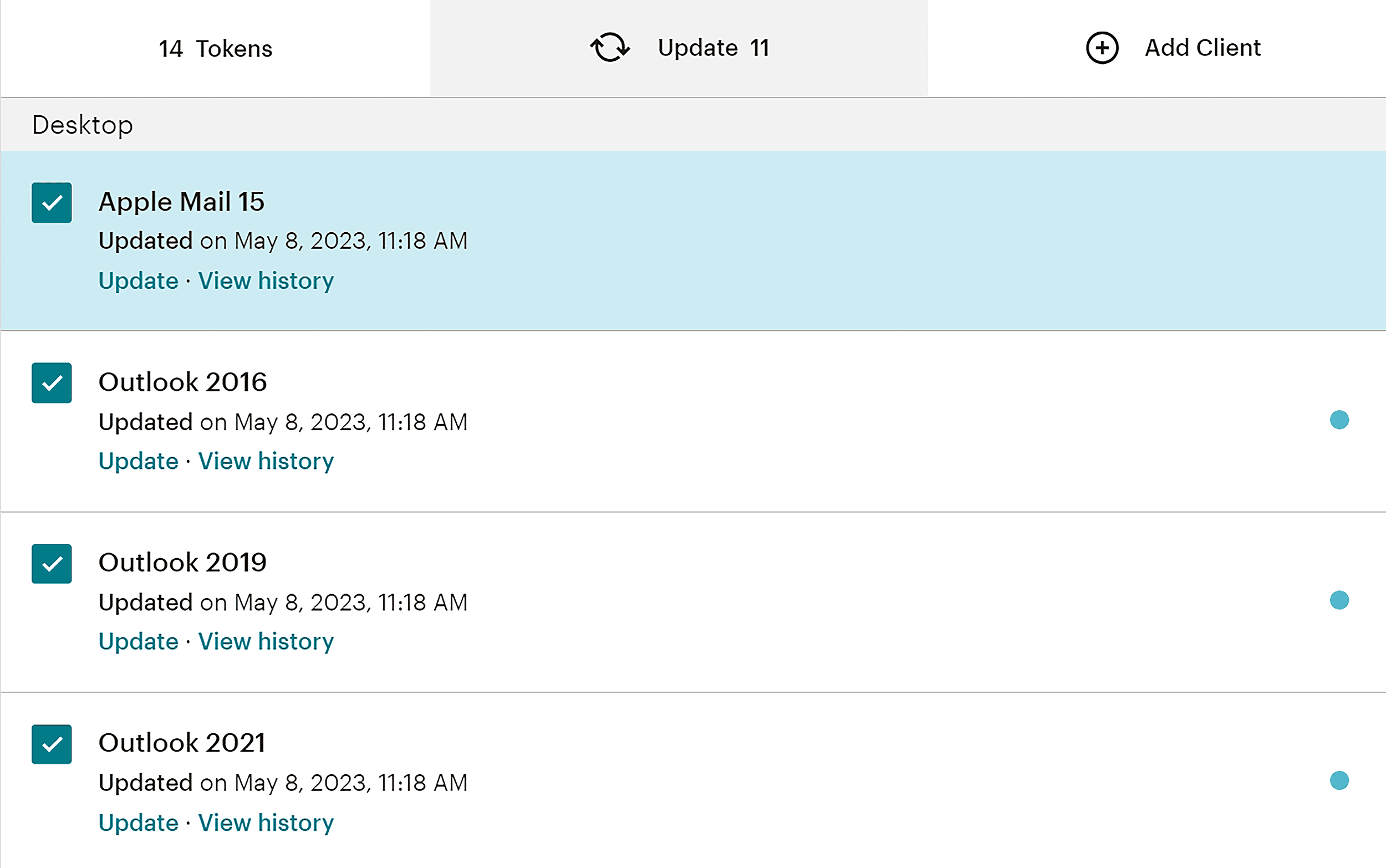
Task: Click the teal status dot for Outlook 2021
Action: coord(1340,781)
